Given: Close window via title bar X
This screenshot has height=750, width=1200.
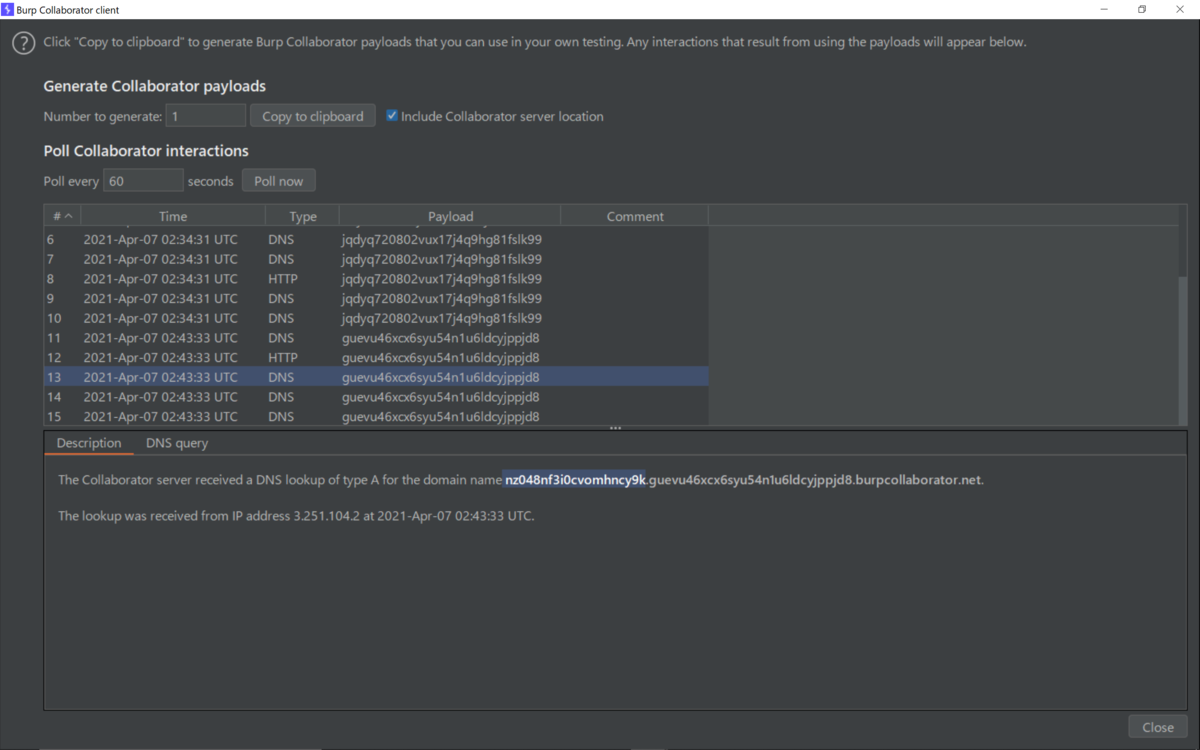Looking at the screenshot, I should coord(1180,9).
